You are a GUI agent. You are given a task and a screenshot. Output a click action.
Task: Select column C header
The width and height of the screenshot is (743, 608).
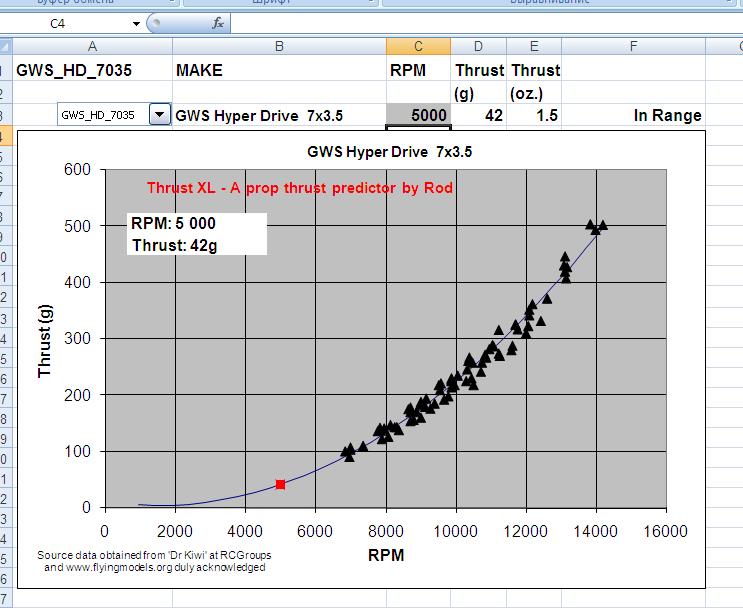pos(418,46)
